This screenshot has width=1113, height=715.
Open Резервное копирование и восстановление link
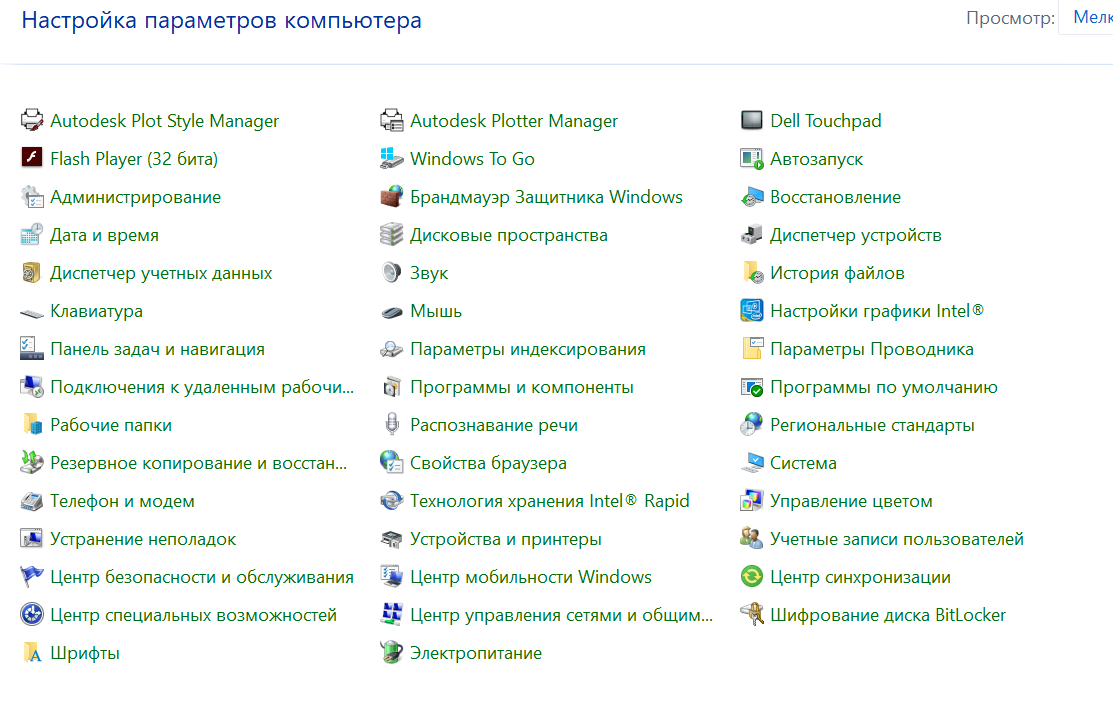[x=198, y=463]
